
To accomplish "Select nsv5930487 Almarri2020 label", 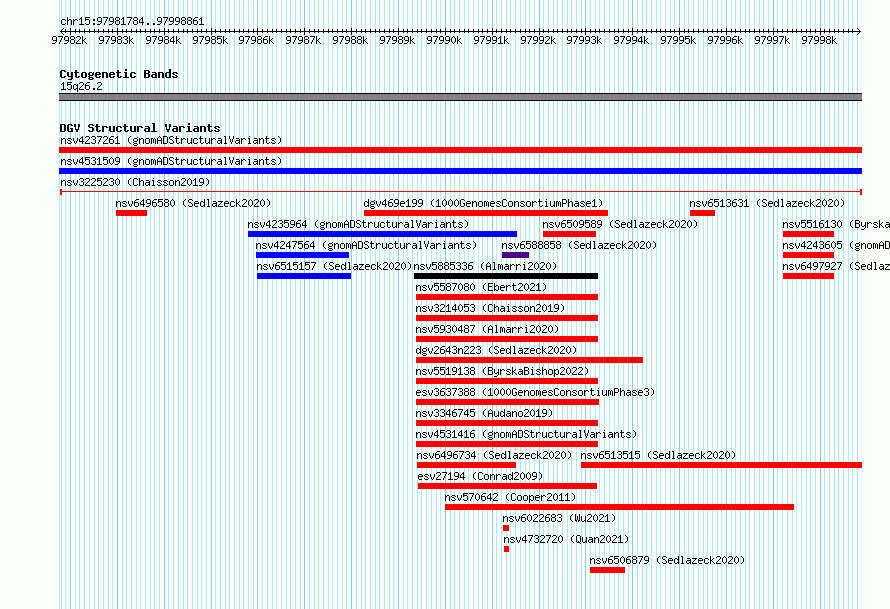I will [x=488, y=329].
